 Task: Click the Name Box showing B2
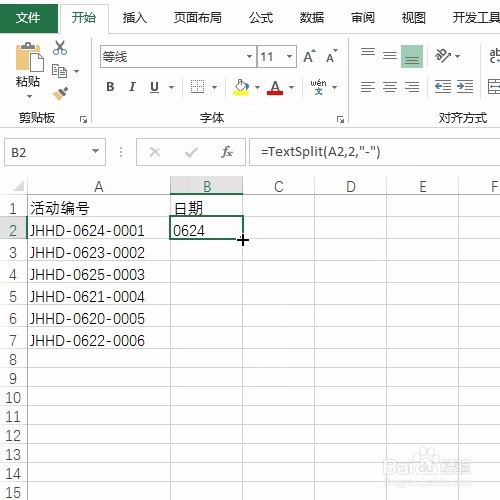pos(55,152)
